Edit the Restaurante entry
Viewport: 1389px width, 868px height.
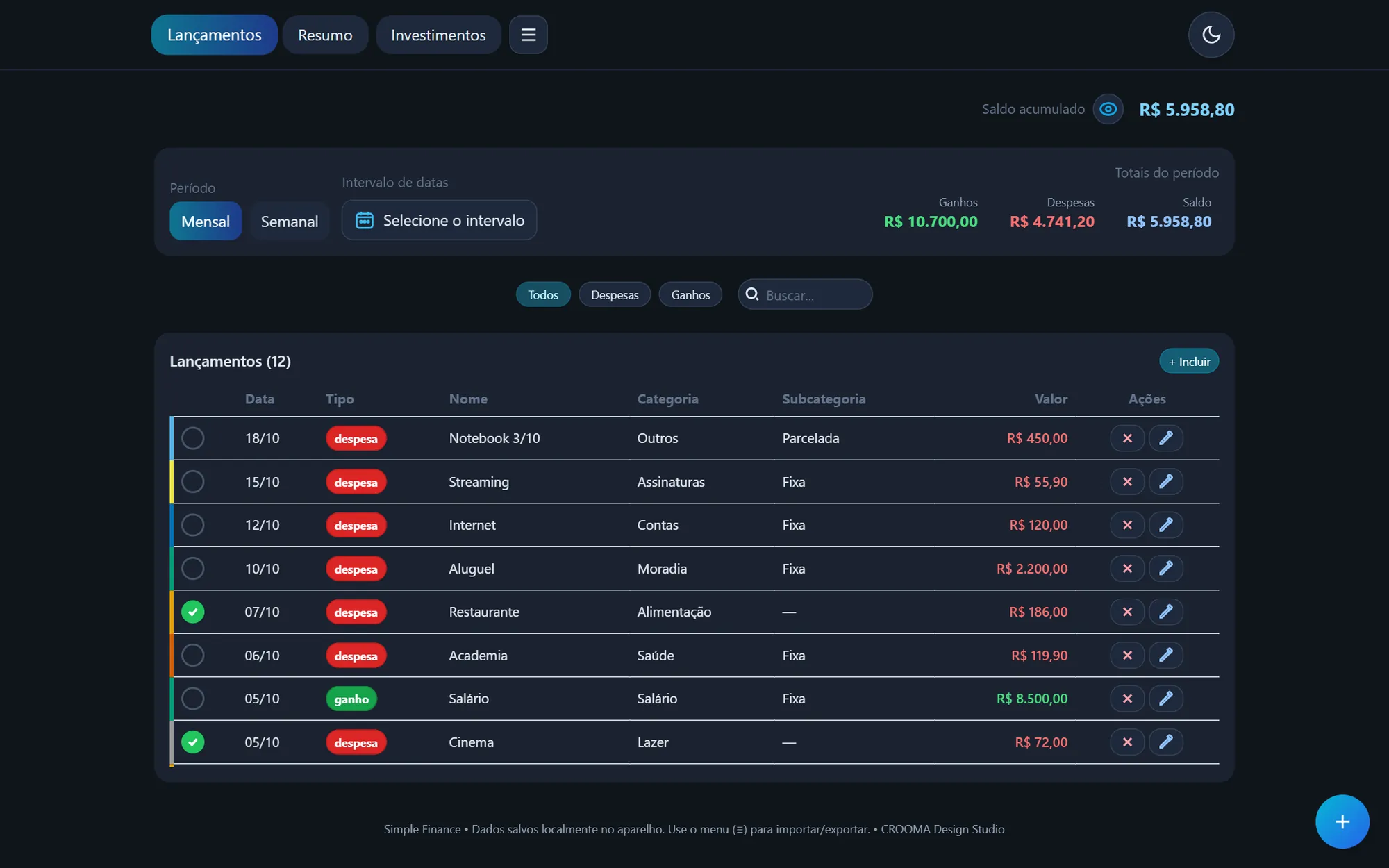click(1166, 612)
